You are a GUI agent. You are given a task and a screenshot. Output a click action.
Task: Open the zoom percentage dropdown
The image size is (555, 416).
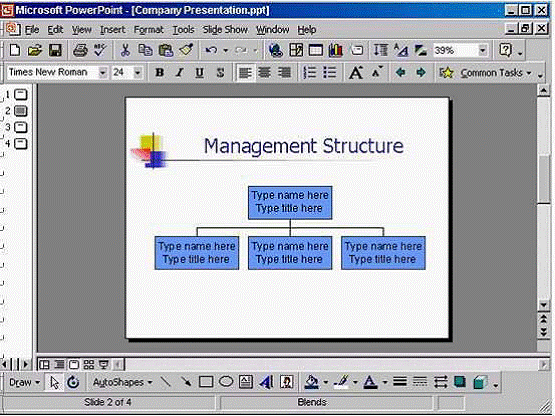pos(482,50)
